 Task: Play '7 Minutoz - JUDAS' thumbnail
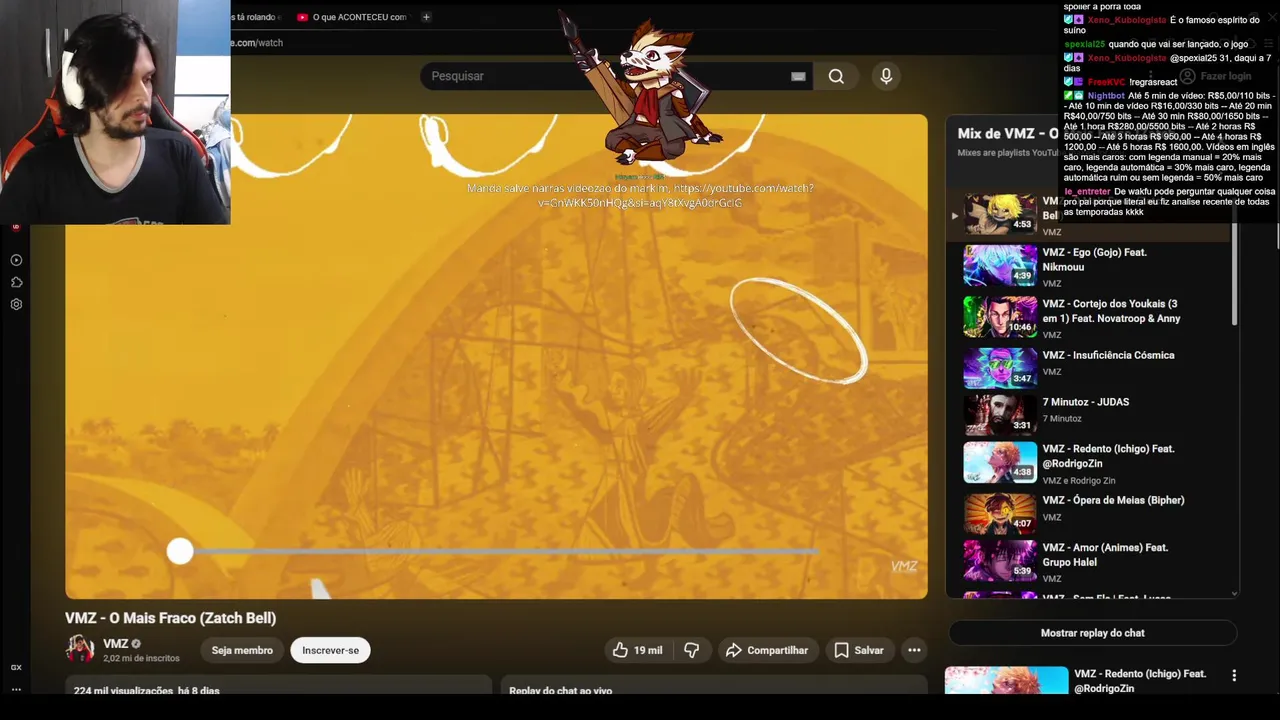click(1000, 414)
